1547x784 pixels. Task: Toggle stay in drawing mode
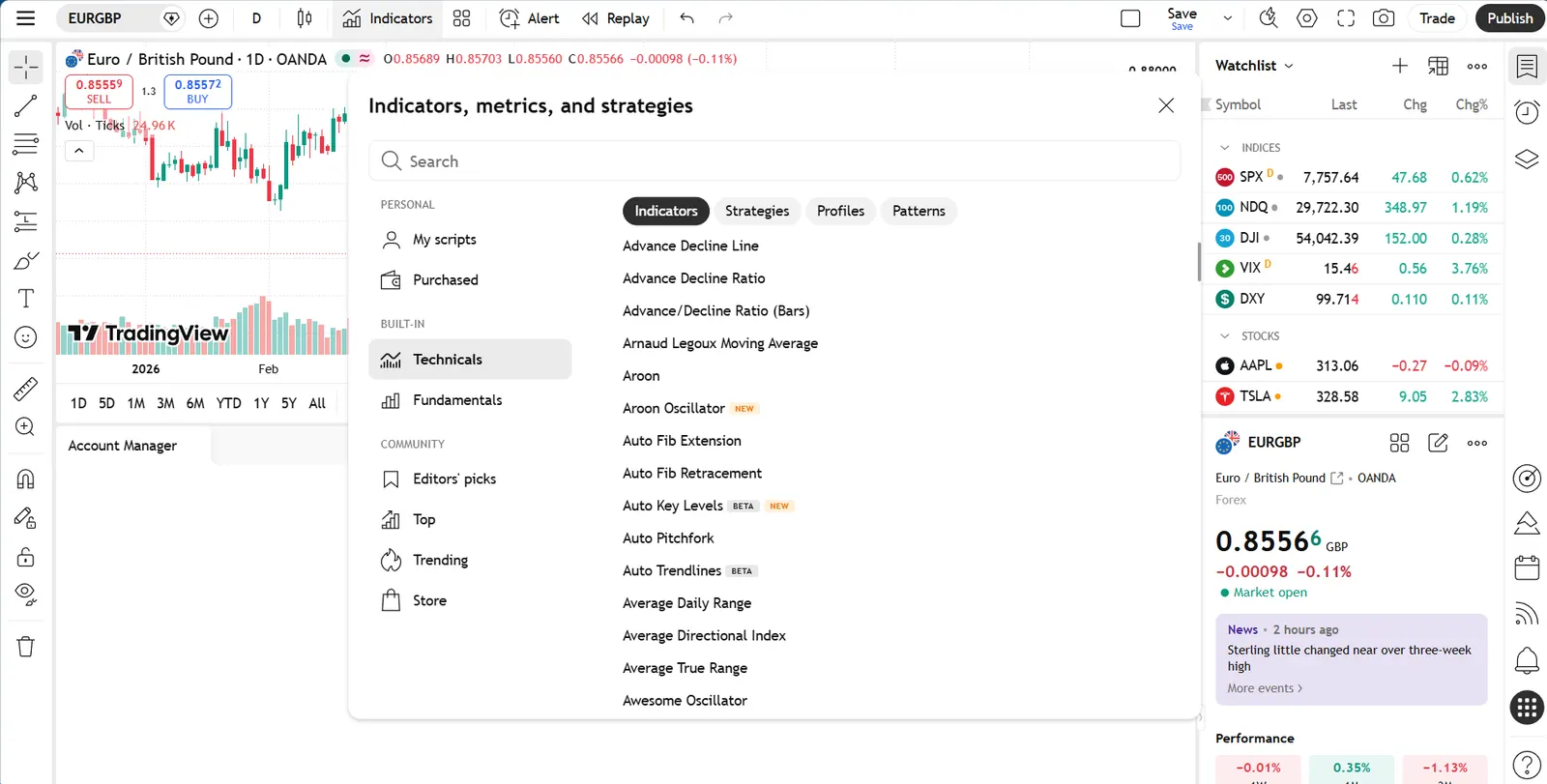tap(26, 518)
